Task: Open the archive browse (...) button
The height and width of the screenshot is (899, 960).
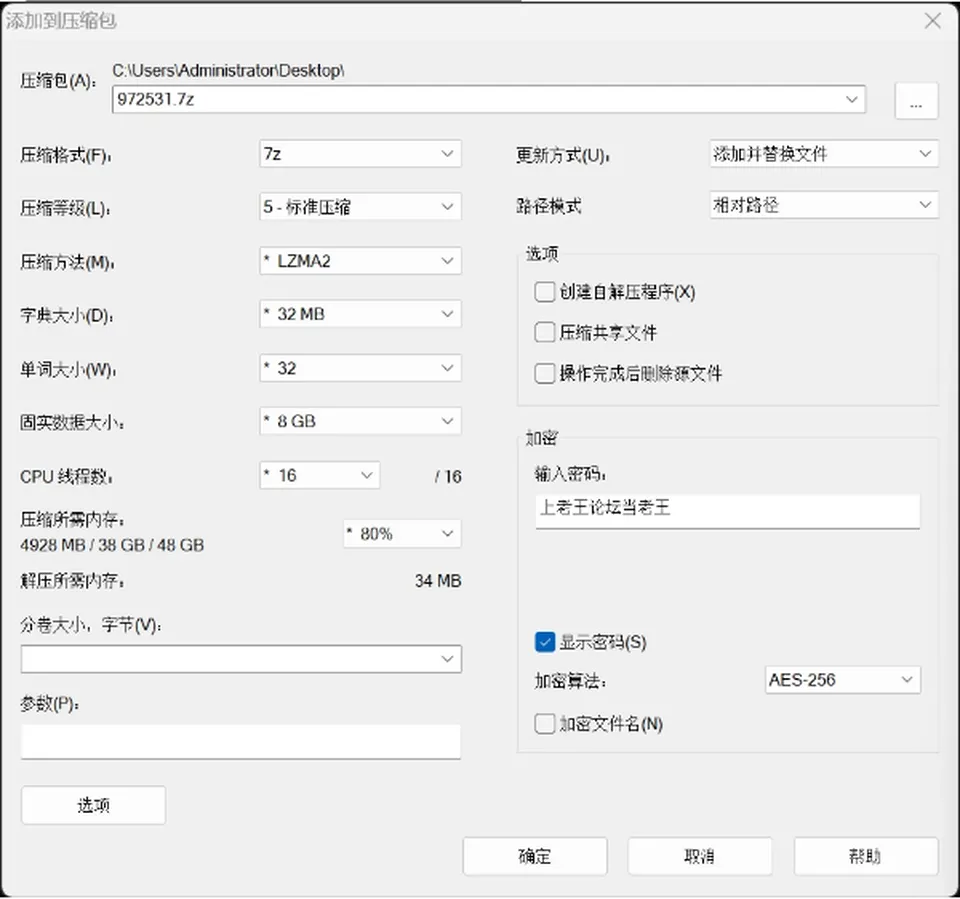Action: [x=916, y=100]
